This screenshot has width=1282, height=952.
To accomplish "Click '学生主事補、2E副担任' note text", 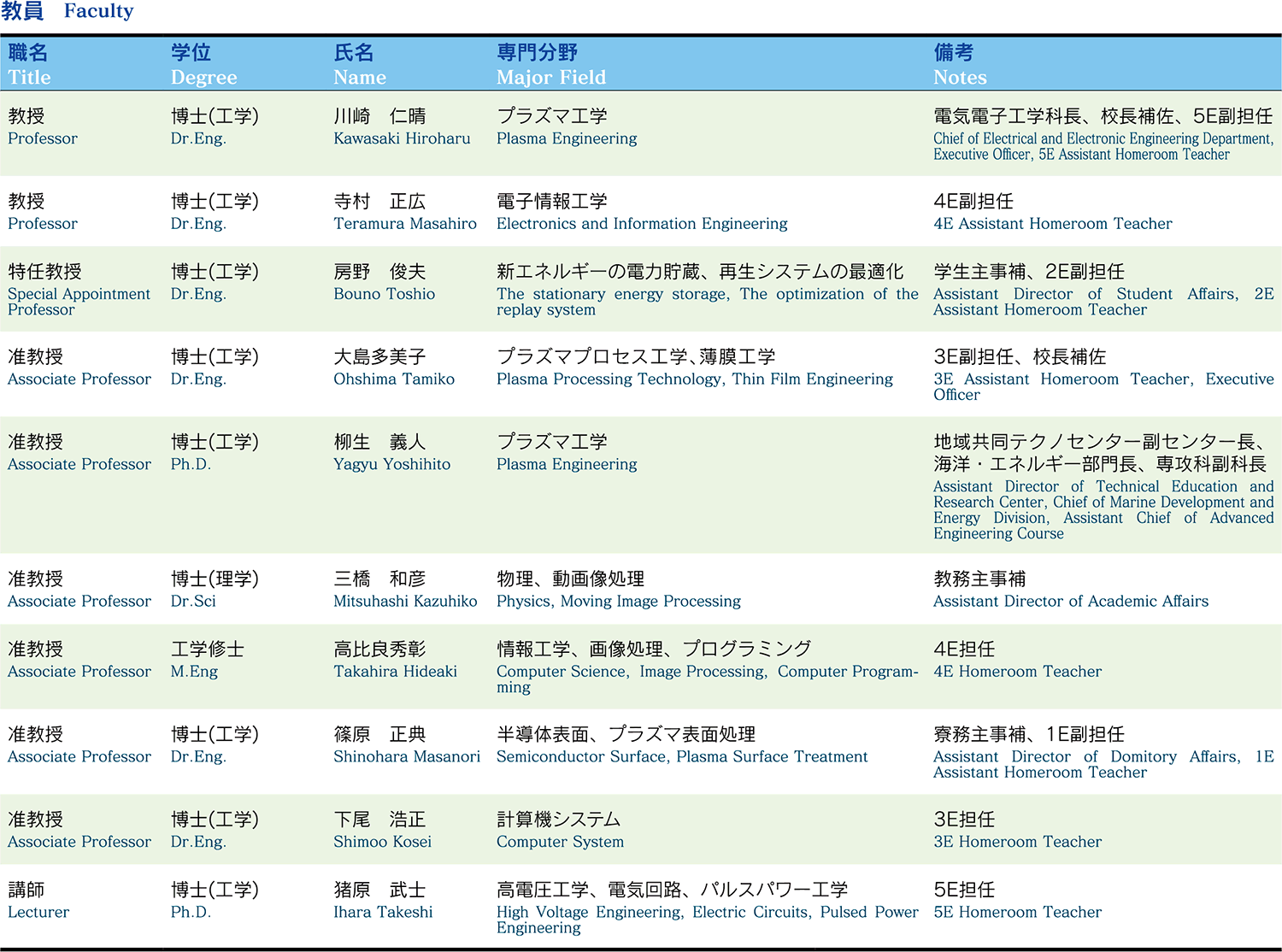I will [x=1029, y=272].
